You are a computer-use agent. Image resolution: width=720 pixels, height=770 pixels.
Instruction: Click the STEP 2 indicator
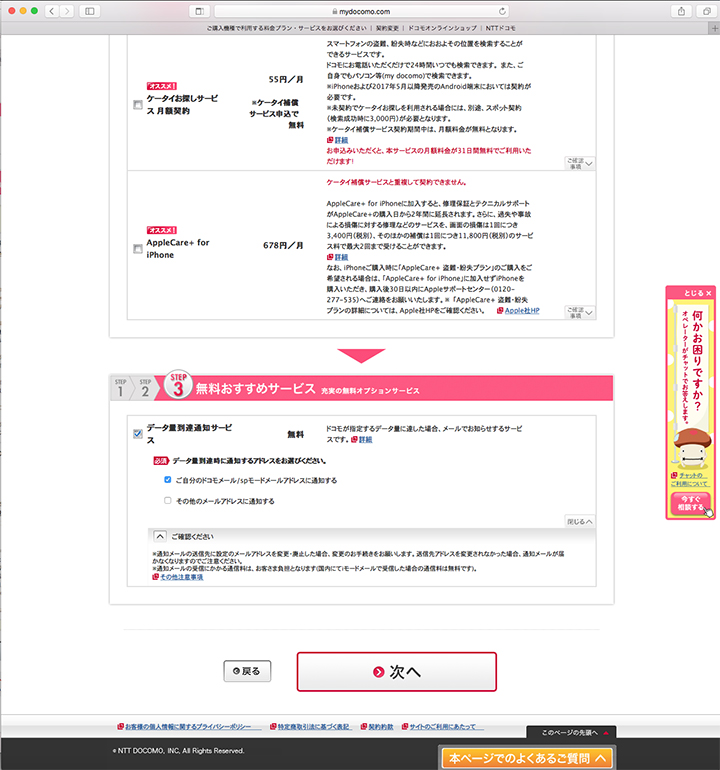[145, 388]
